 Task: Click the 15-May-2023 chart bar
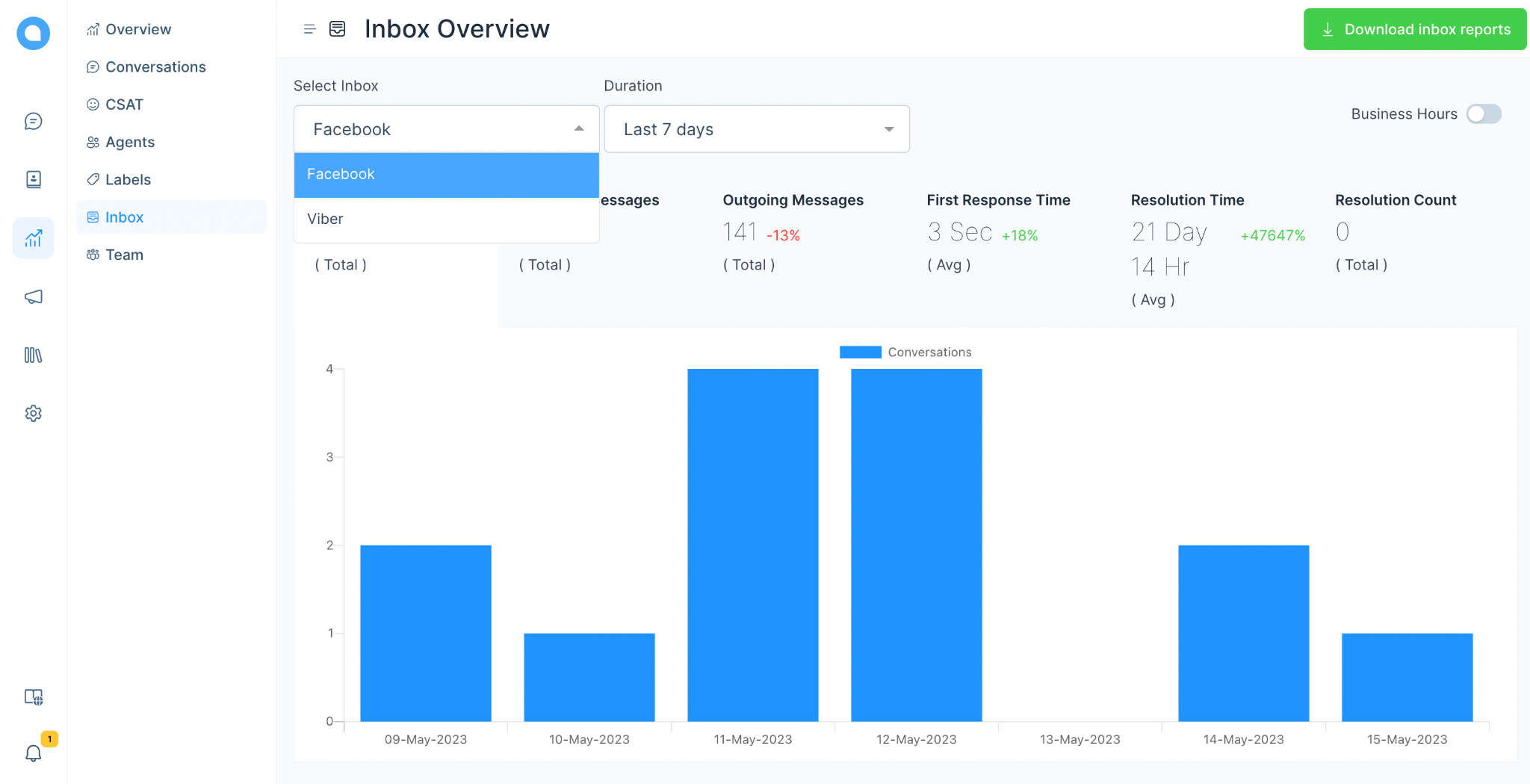[1407, 677]
